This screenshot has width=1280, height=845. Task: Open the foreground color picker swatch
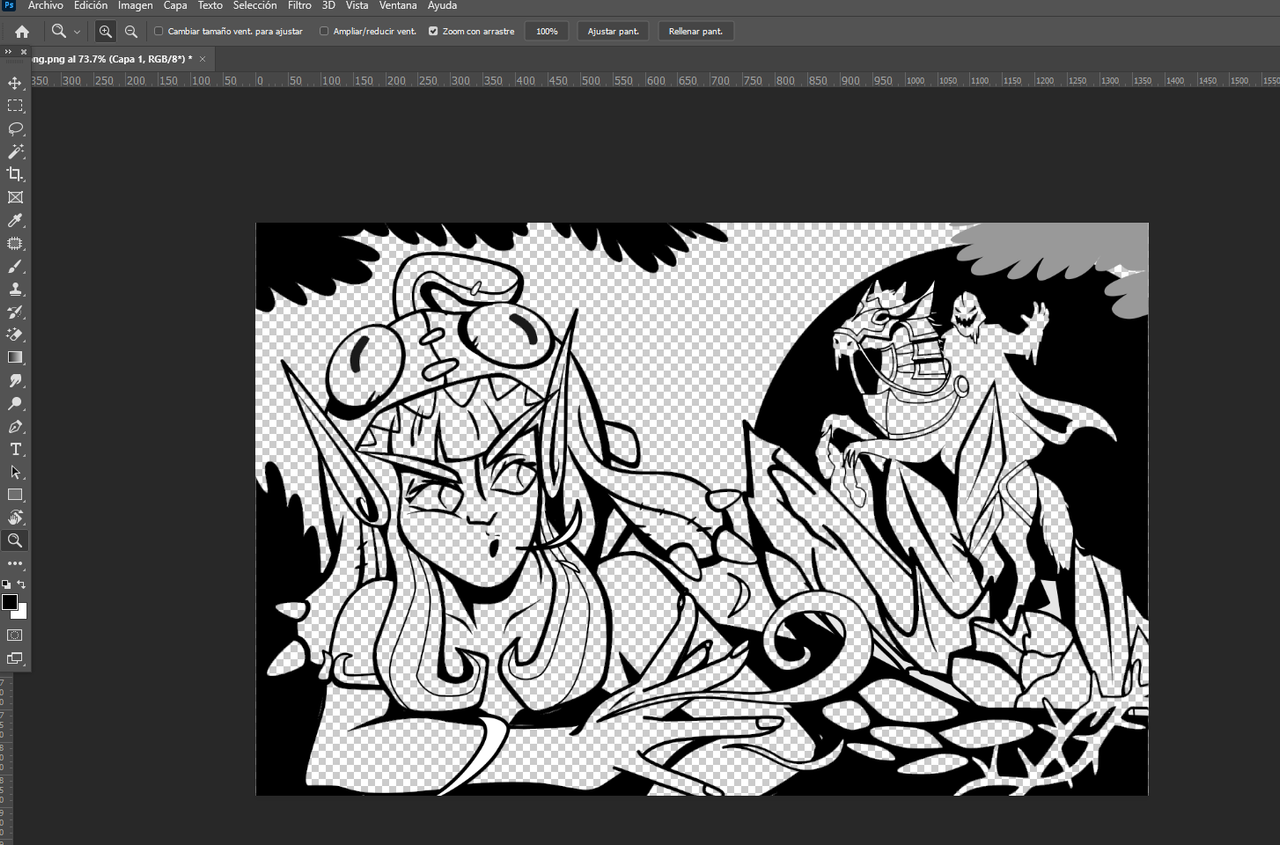9,601
